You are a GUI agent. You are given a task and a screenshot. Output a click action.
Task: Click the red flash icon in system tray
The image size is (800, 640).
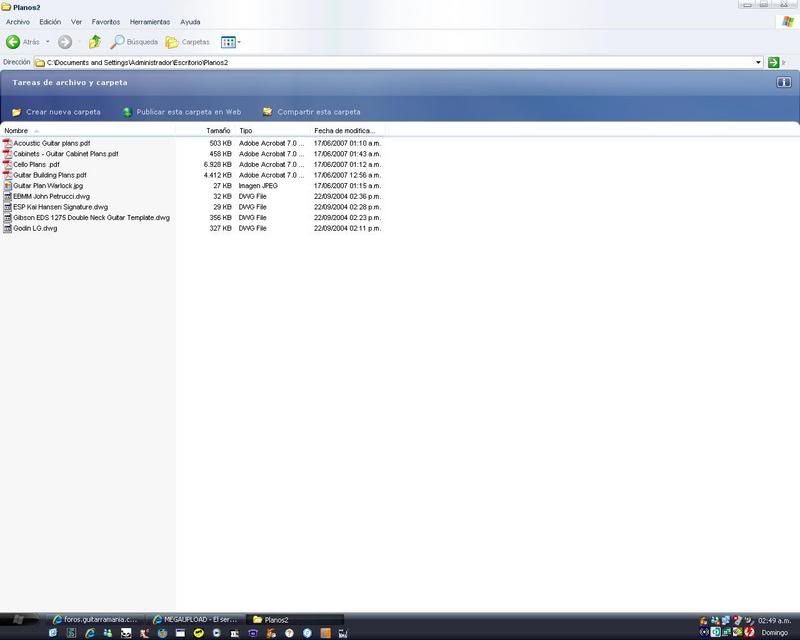click(749, 632)
